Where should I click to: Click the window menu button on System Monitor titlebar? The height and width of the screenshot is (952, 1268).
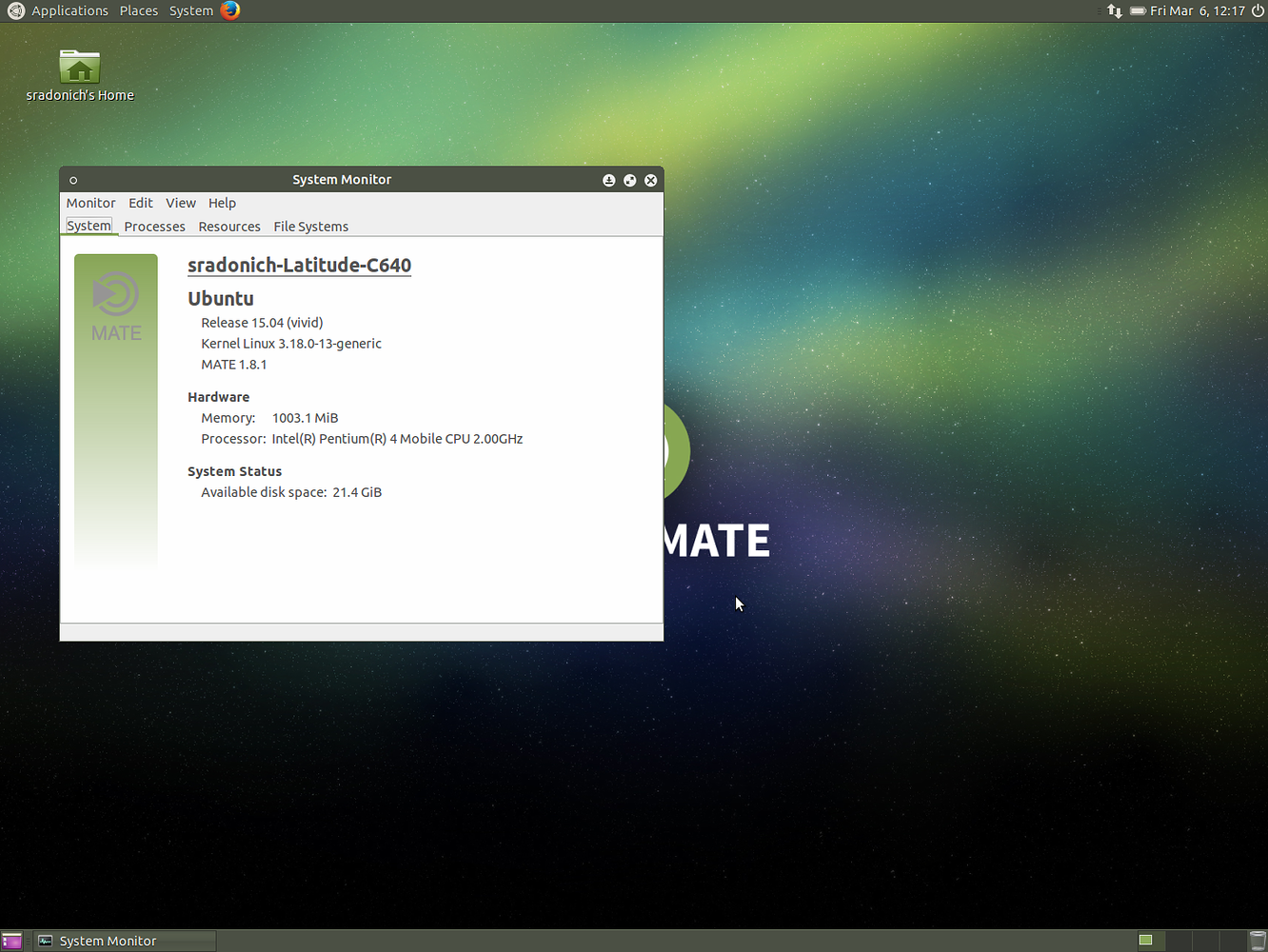(x=73, y=180)
